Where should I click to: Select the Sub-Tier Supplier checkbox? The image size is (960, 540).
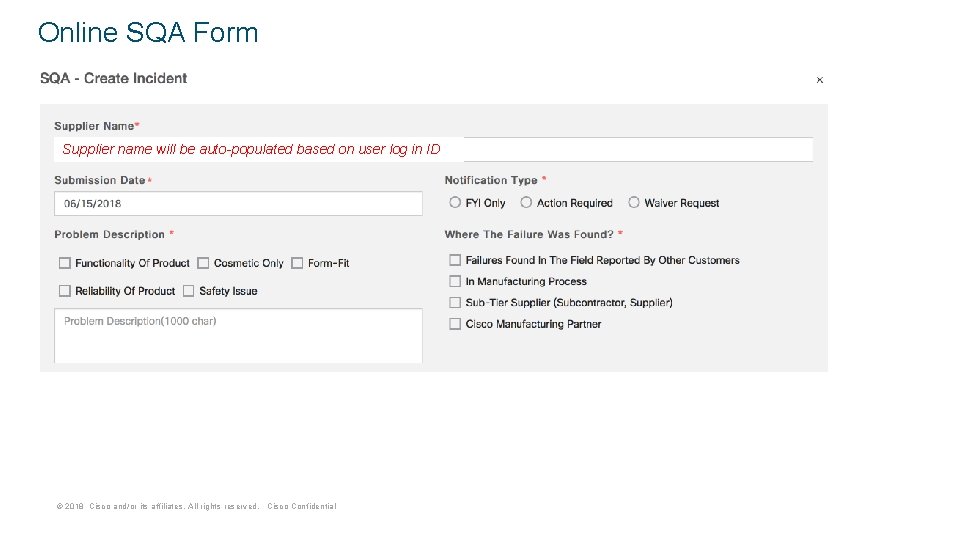tap(456, 302)
